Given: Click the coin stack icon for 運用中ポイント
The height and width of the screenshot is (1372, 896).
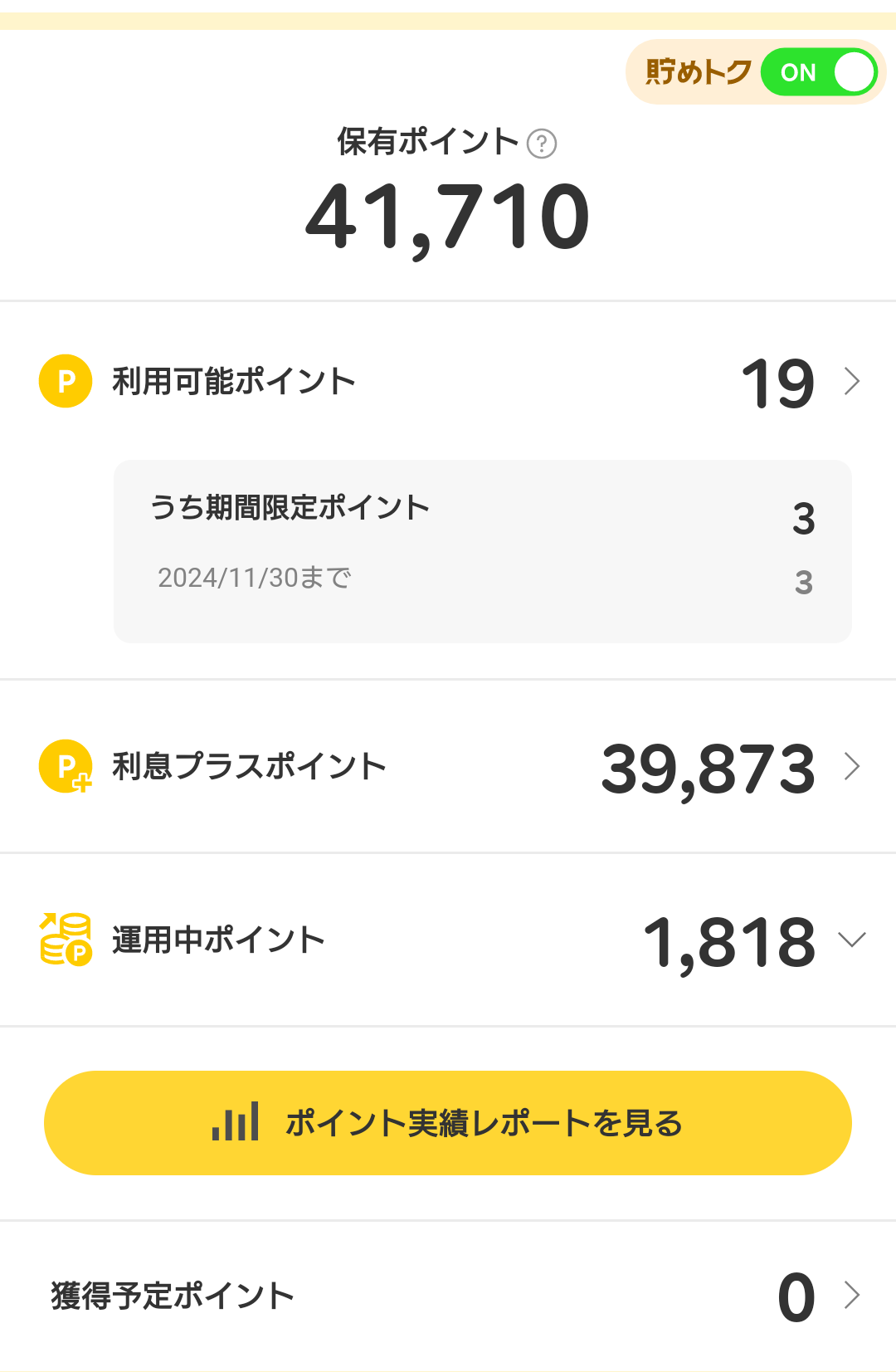Looking at the screenshot, I should click(66, 939).
